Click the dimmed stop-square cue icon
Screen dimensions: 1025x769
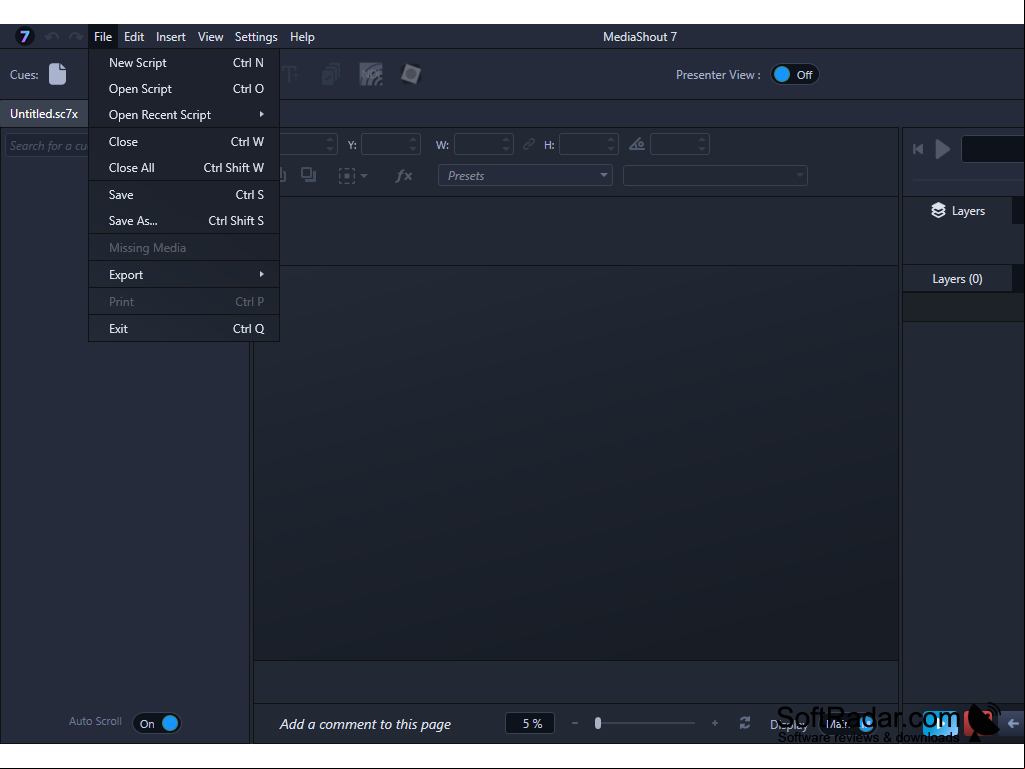pyautogui.click(x=411, y=75)
